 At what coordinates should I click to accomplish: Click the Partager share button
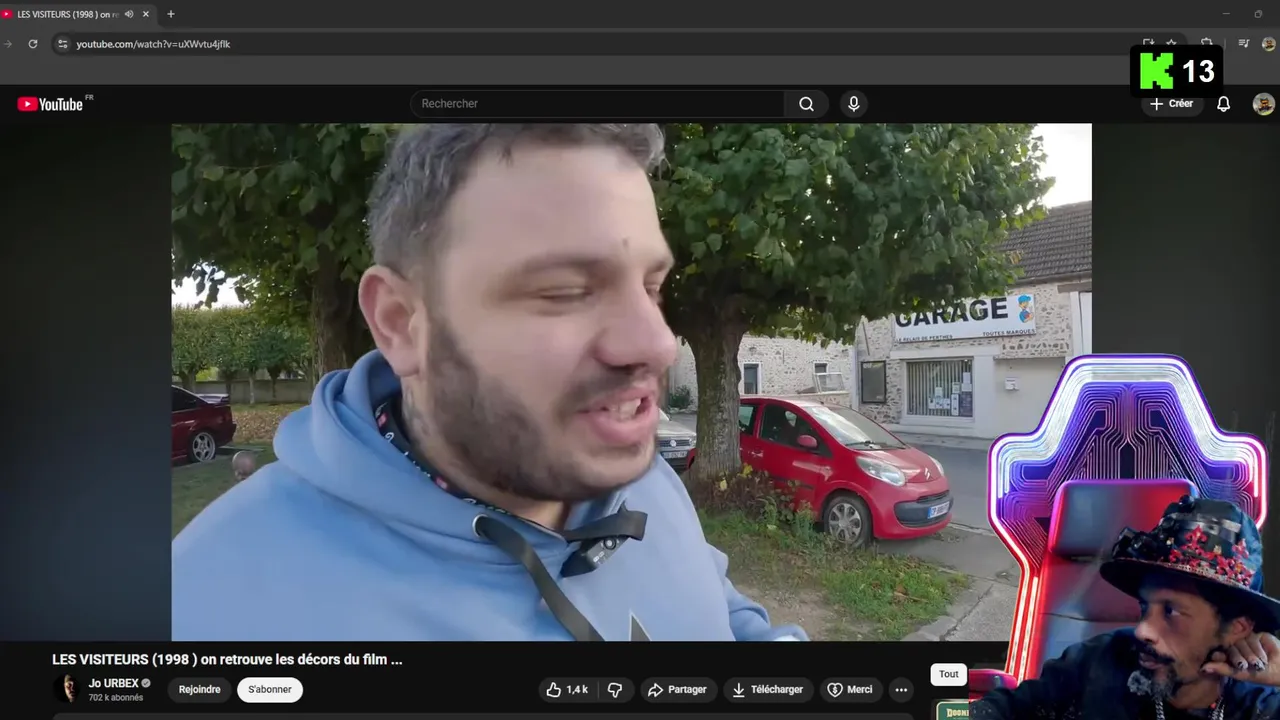(677, 690)
